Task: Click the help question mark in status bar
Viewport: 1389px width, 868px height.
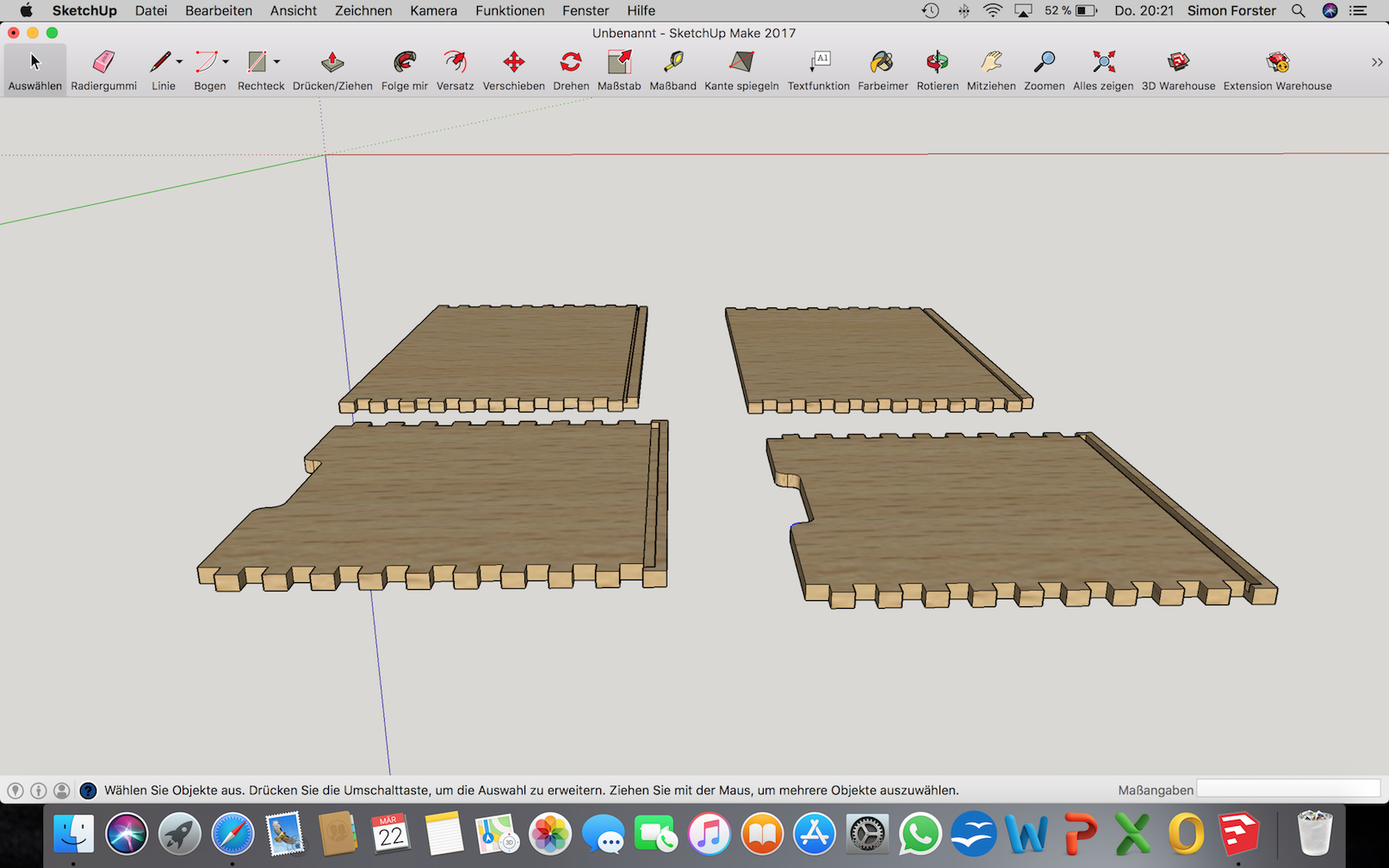Action: 88,790
